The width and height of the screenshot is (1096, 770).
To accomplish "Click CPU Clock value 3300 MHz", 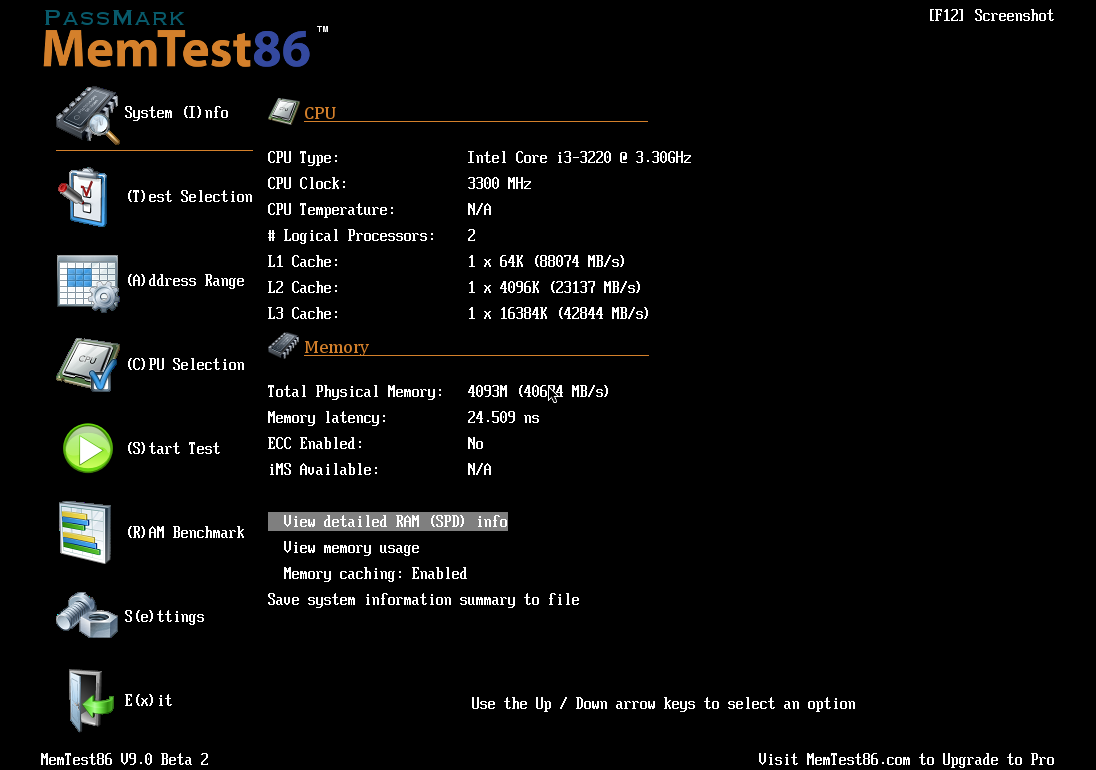I will (499, 183).
